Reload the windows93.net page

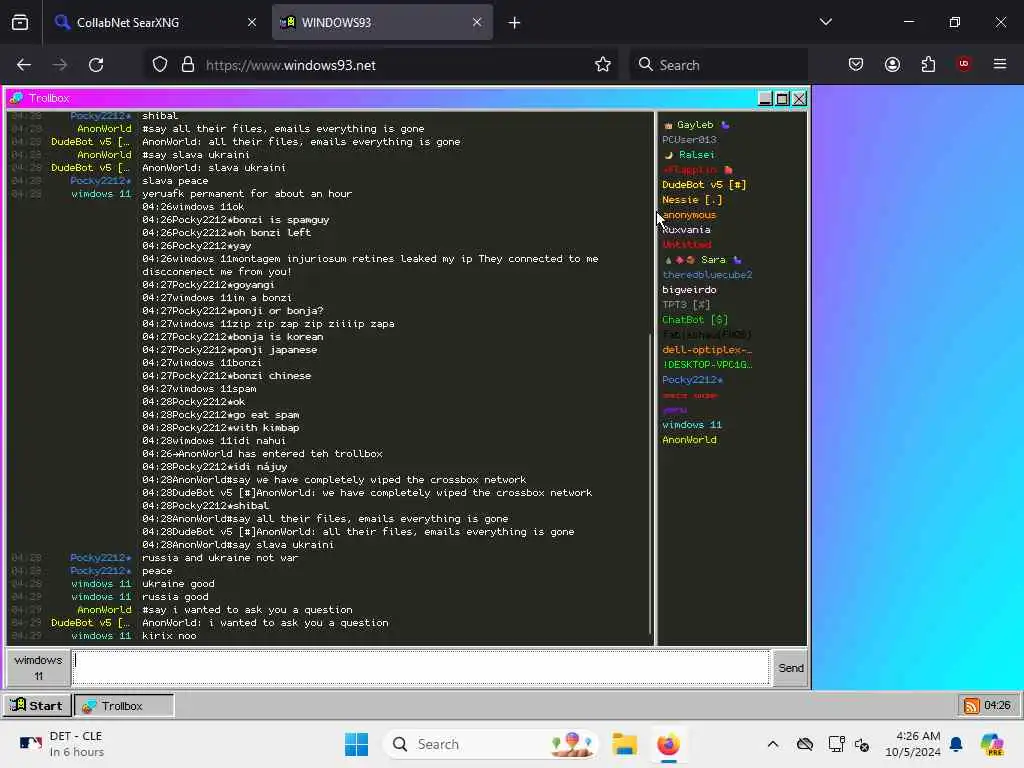point(96,65)
